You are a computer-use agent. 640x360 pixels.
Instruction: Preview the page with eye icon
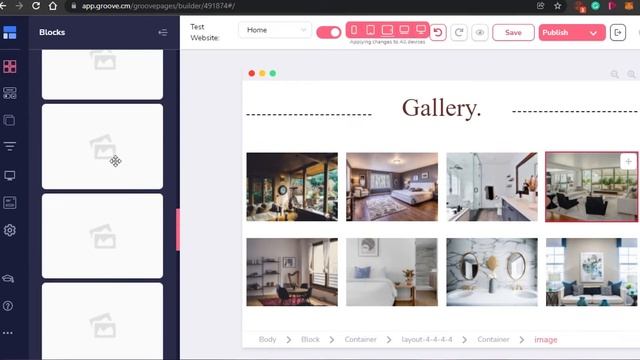click(x=480, y=32)
